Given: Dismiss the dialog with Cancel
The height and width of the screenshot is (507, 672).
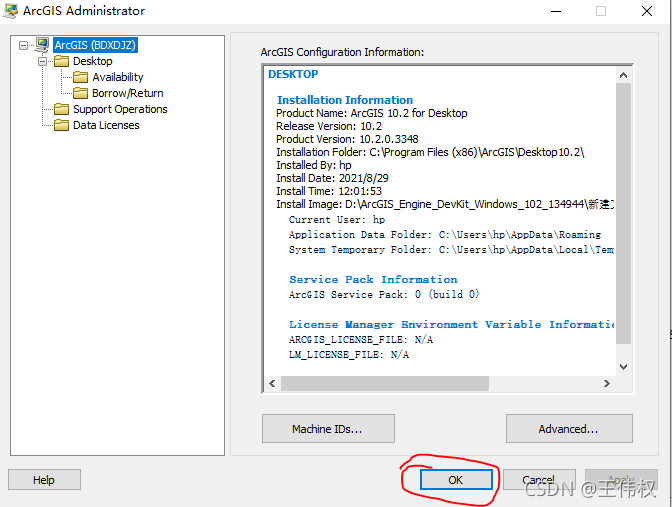Looking at the screenshot, I should (539, 480).
